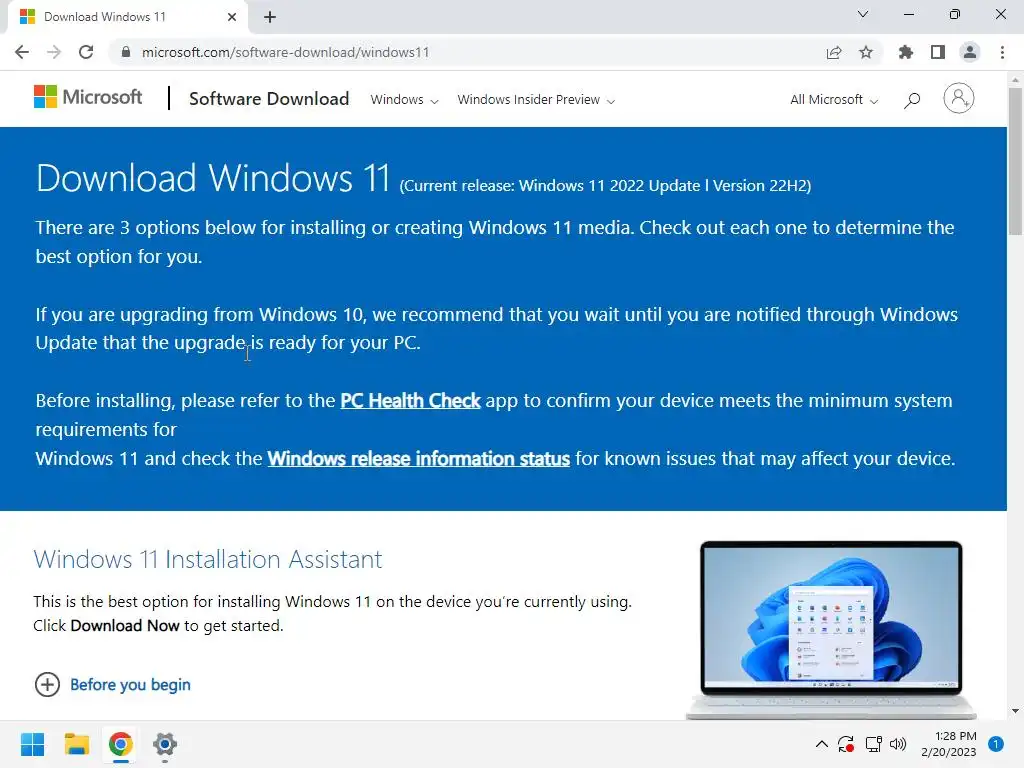
Task: Click the browser forward arrow
Action: pos(54,52)
